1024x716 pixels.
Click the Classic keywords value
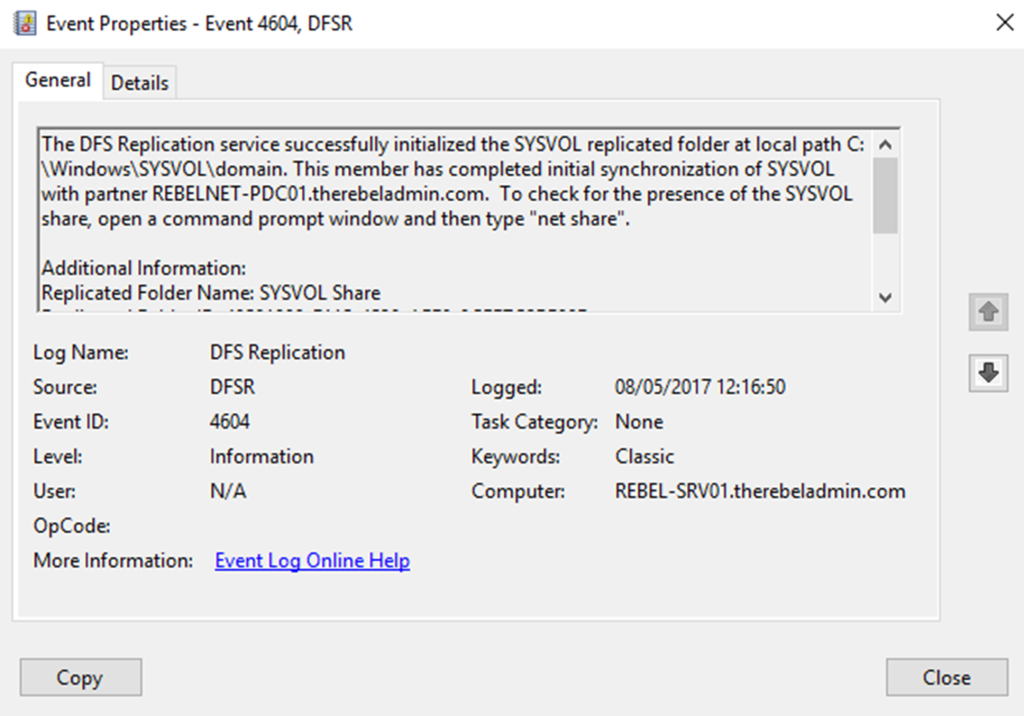[644, 456]
